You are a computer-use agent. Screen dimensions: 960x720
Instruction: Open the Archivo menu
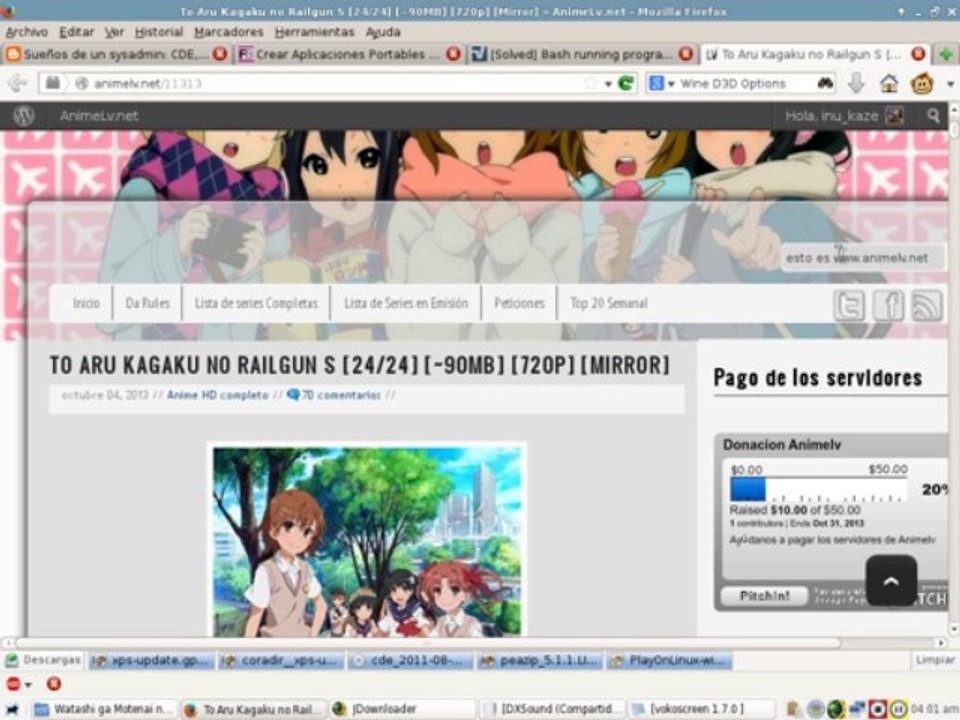coord(26,32)
